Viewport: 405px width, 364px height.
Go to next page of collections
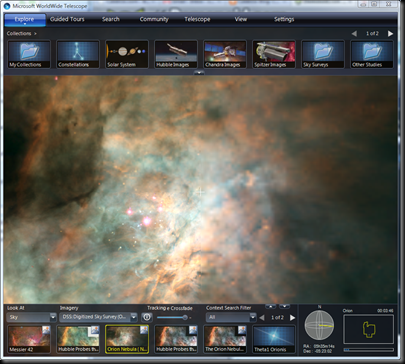coord(390,33)
